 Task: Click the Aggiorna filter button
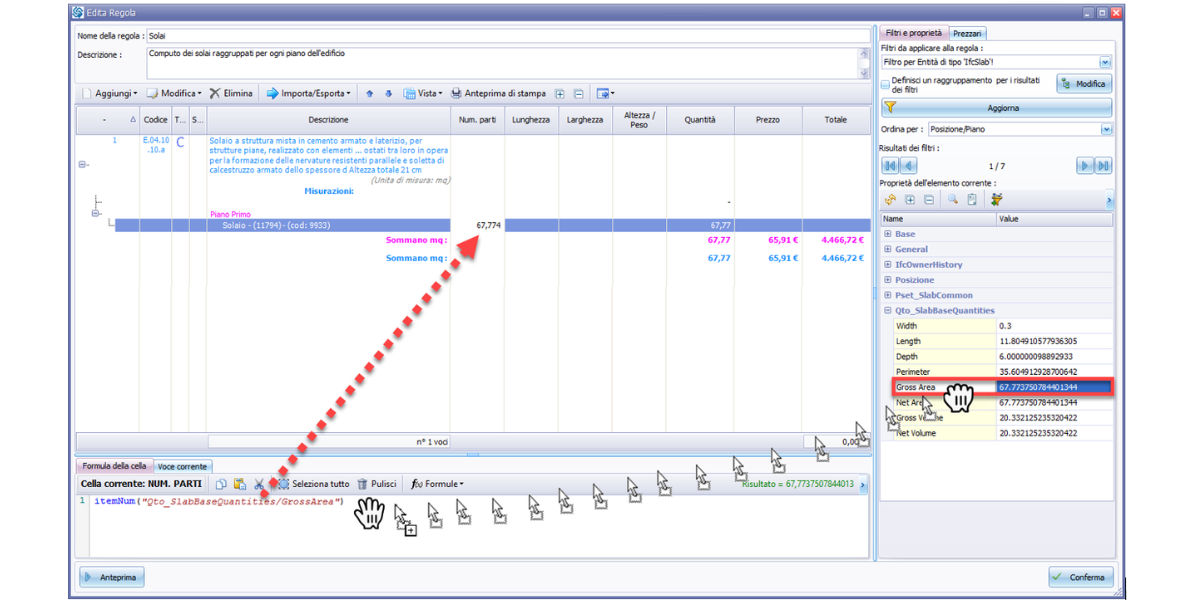pos(996,108)
